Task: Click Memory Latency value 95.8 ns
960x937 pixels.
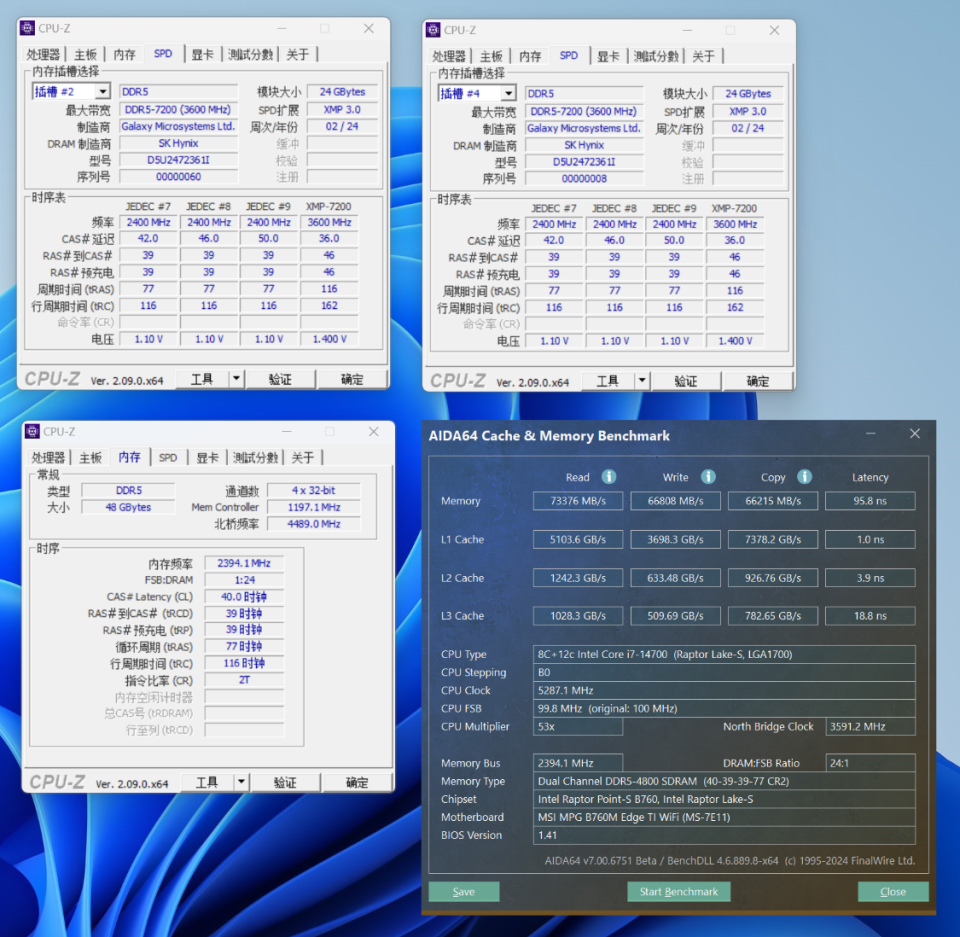Action: tap(870, 500)
